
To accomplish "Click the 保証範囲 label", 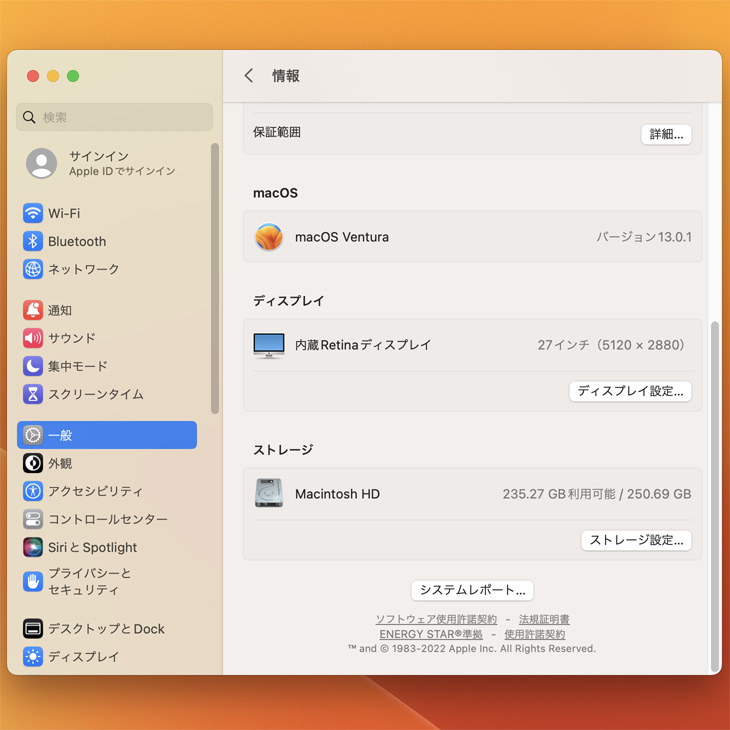I will pos(277,132).
